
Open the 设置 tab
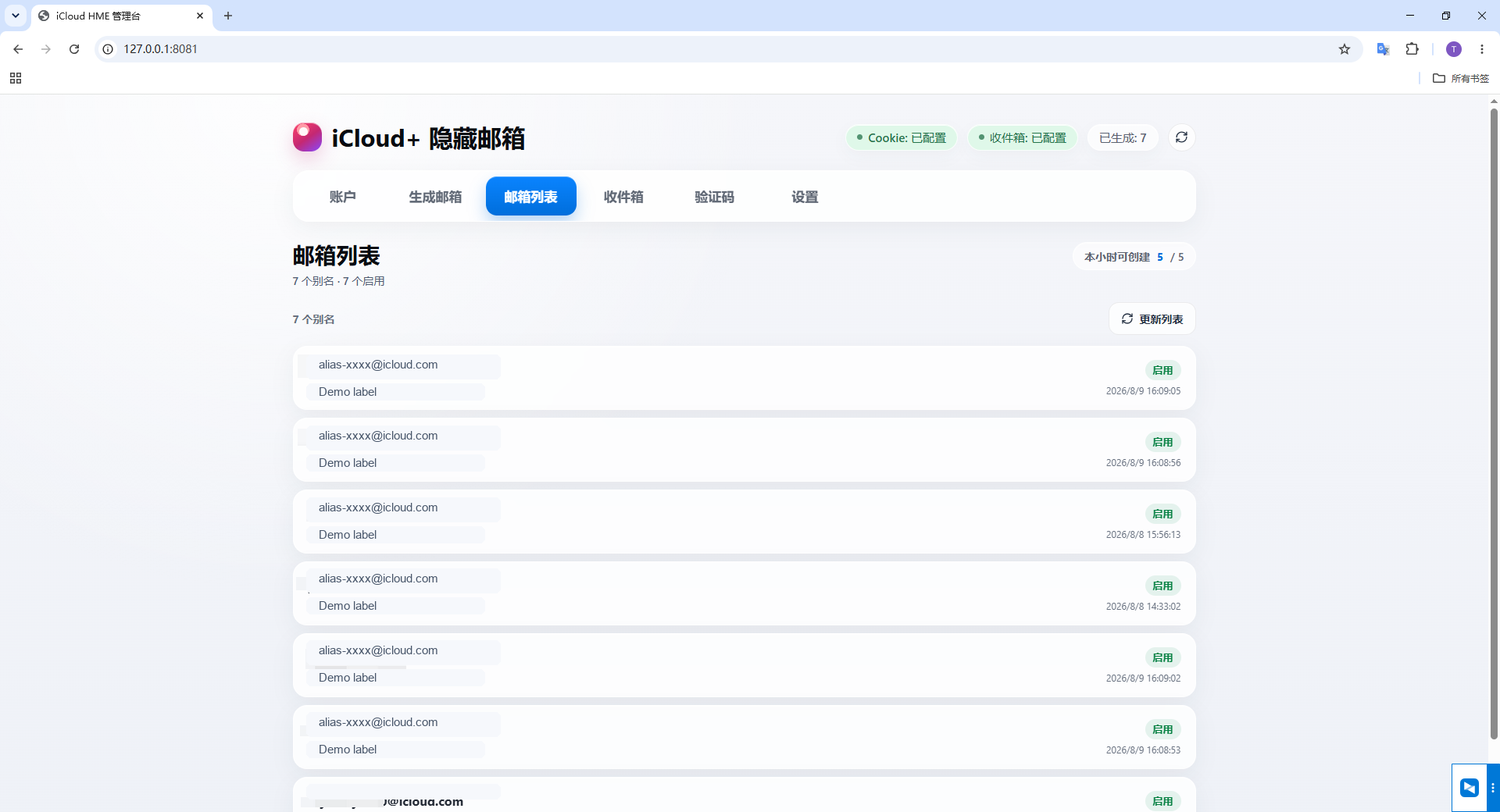point(805,197)
